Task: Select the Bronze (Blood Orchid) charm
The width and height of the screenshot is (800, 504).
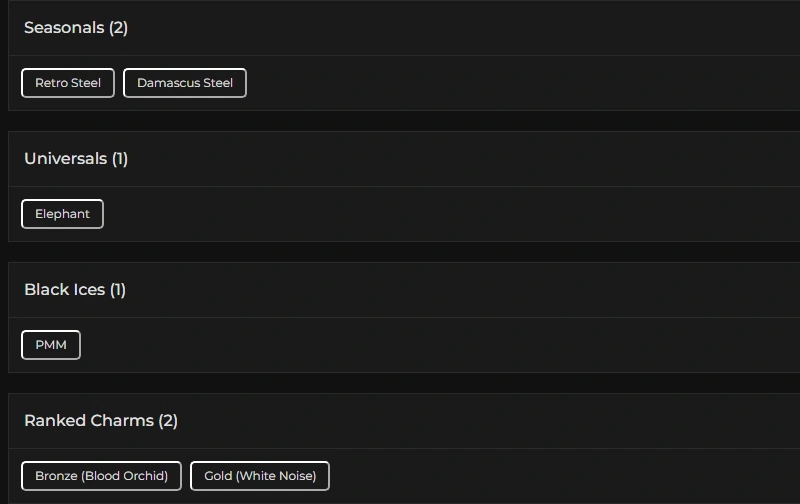Action: pos(101,476)
